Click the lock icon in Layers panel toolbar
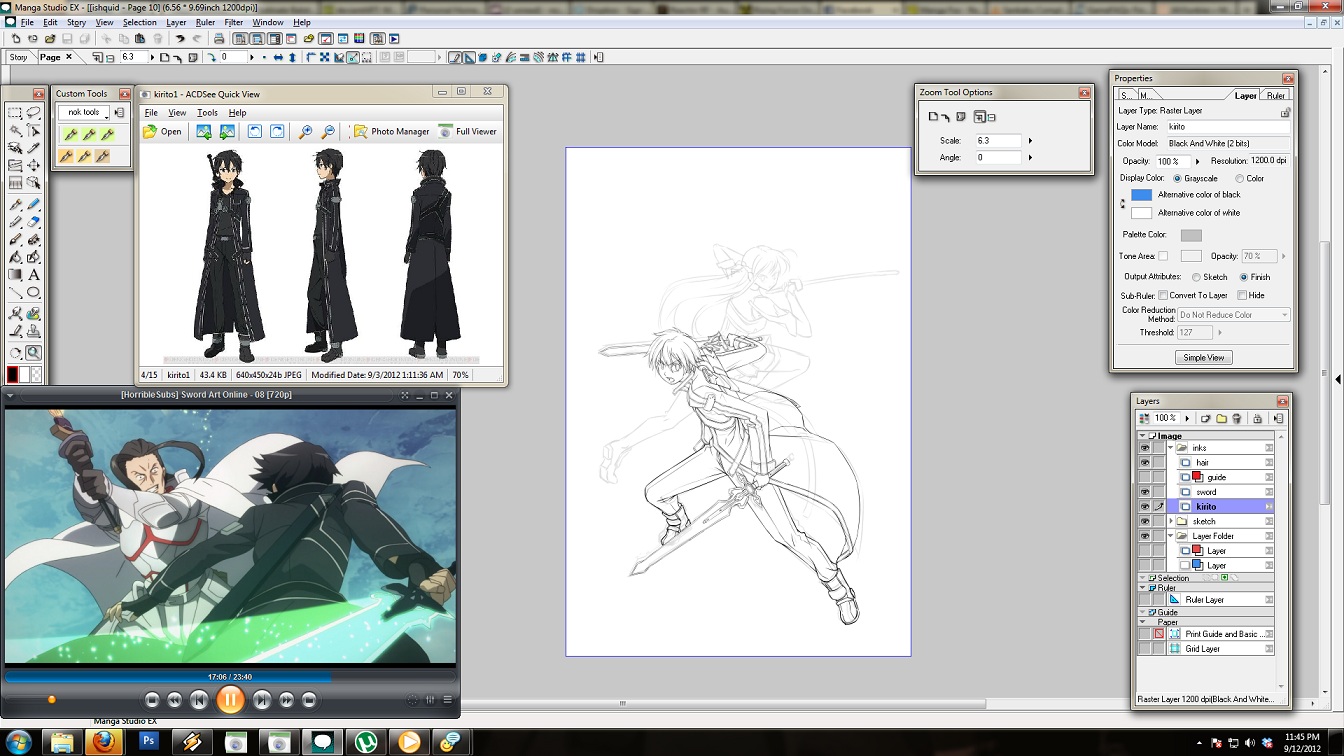Viewport: 1344px width, 756px height. coord(1258,418)
